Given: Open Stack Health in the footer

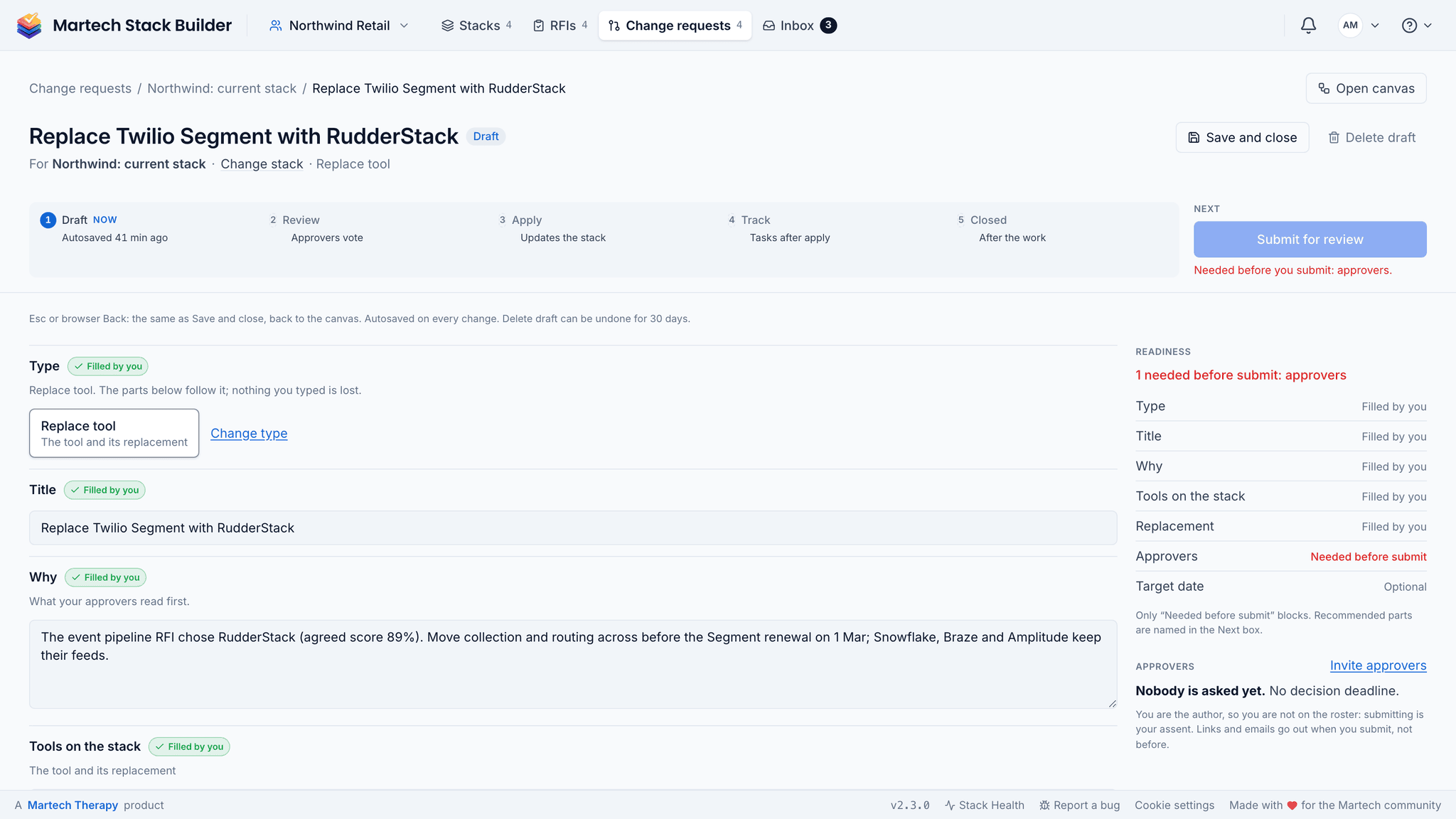Looking at the screenshot, I should 985,805.
